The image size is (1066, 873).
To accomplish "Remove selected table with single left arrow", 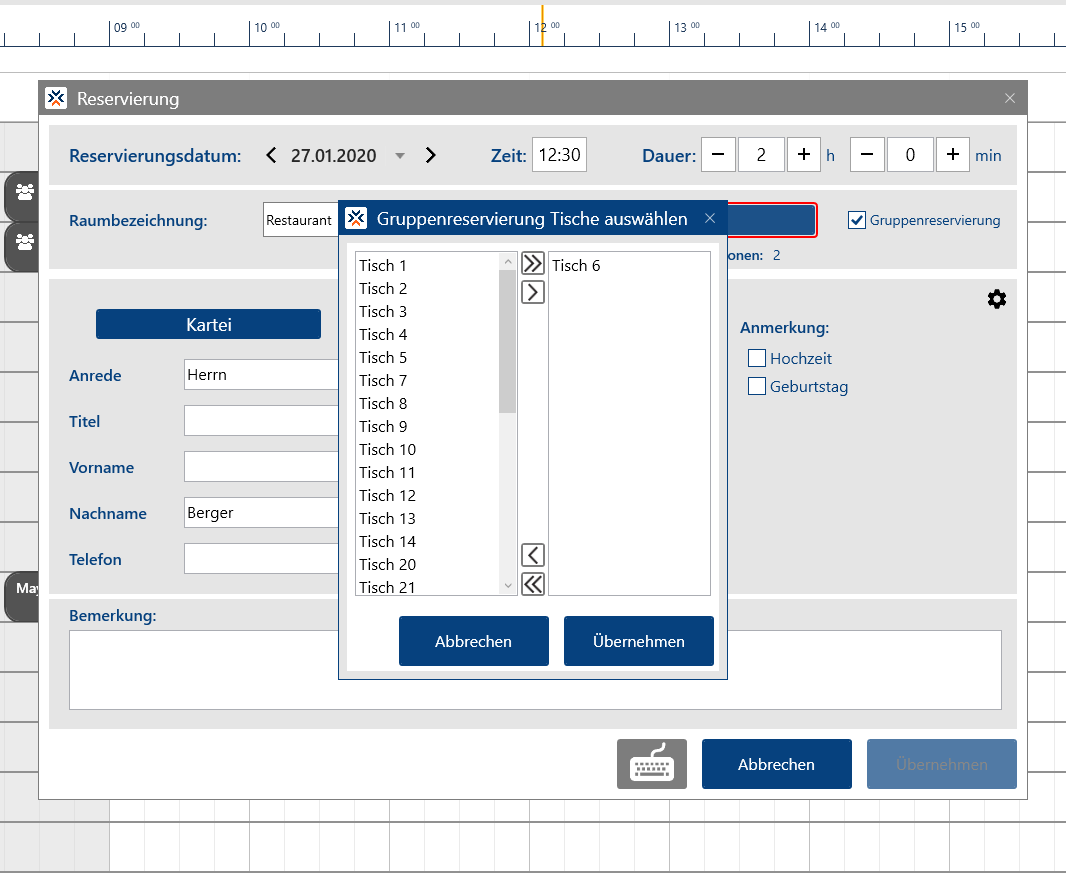I will pos(533,555).
